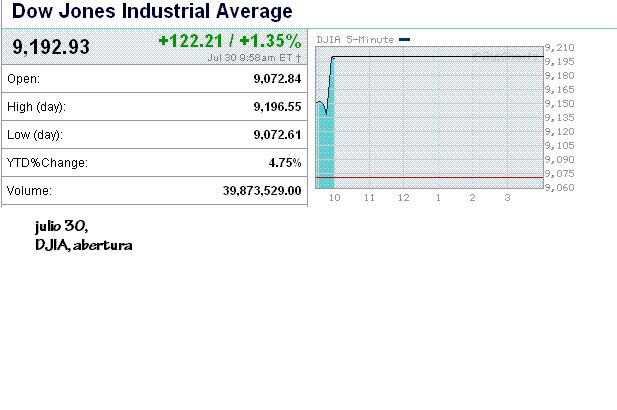
Task: Click the 9,060 y-axis label
Action: tap(560, 187)
